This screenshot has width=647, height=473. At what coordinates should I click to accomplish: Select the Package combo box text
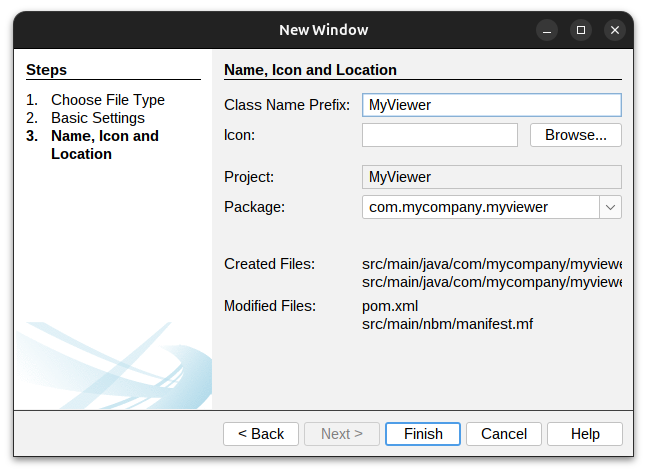pyautogui.click(x=479, y=207)
